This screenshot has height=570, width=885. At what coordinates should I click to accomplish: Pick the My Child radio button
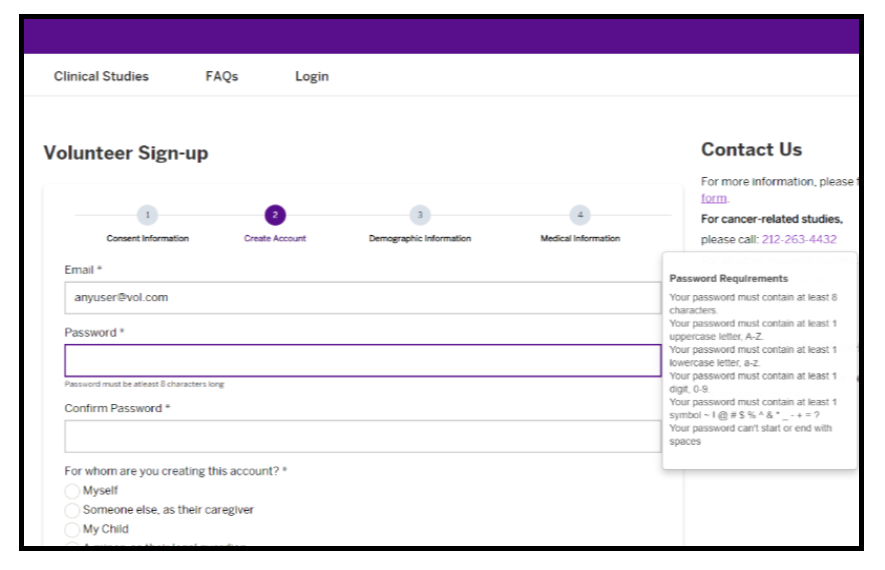coord(72,529)
